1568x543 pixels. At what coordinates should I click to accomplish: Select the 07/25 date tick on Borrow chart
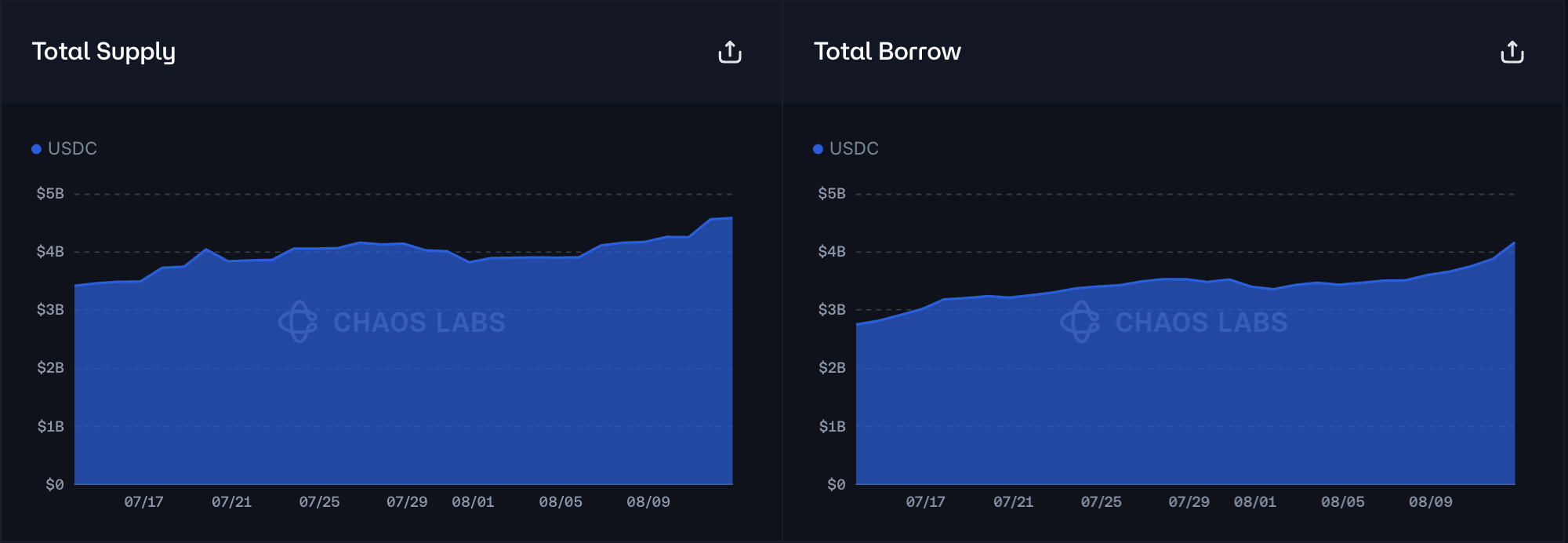point(1101,502)
